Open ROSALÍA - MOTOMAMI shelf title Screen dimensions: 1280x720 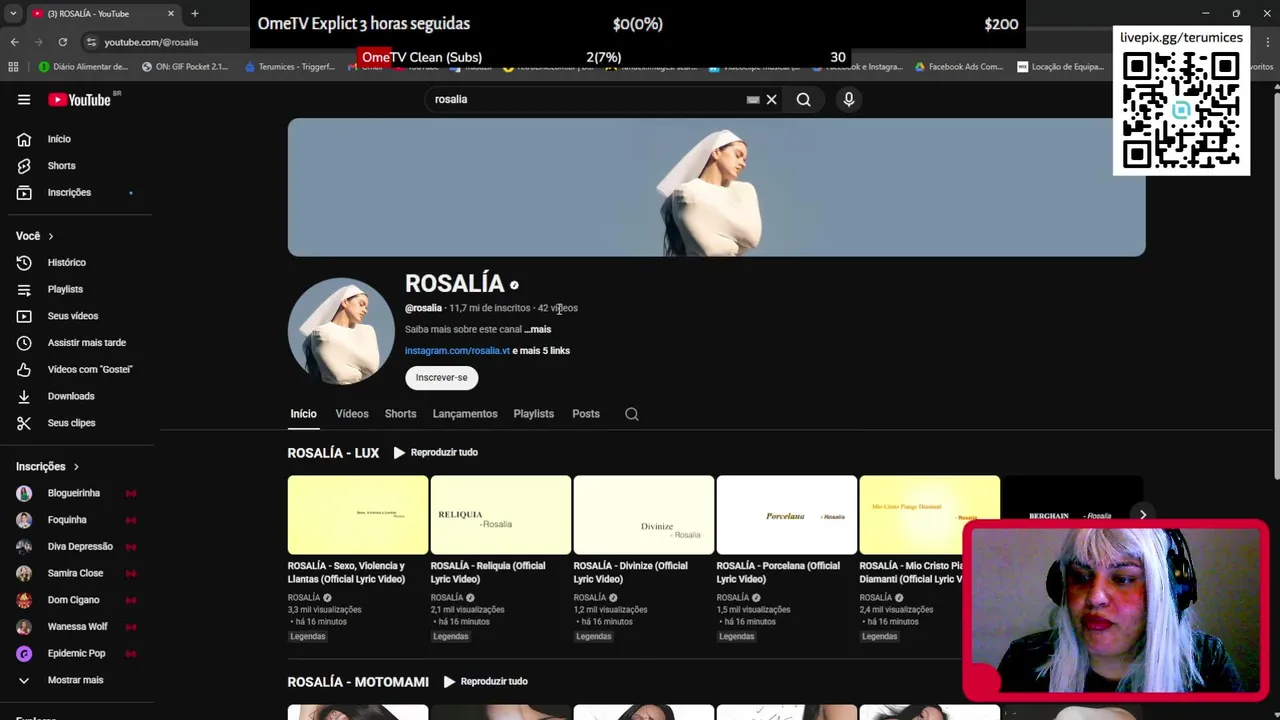point(358,682)
